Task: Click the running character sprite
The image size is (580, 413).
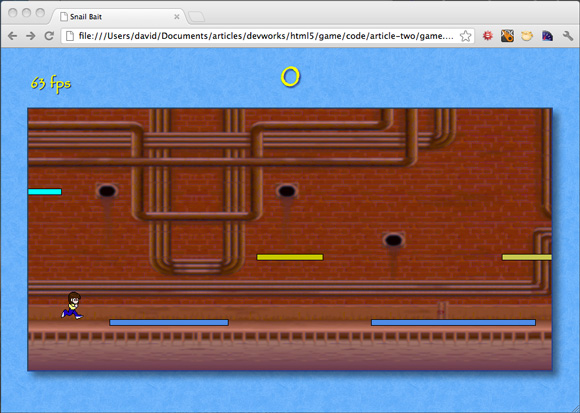Action: tap(72, 305)
